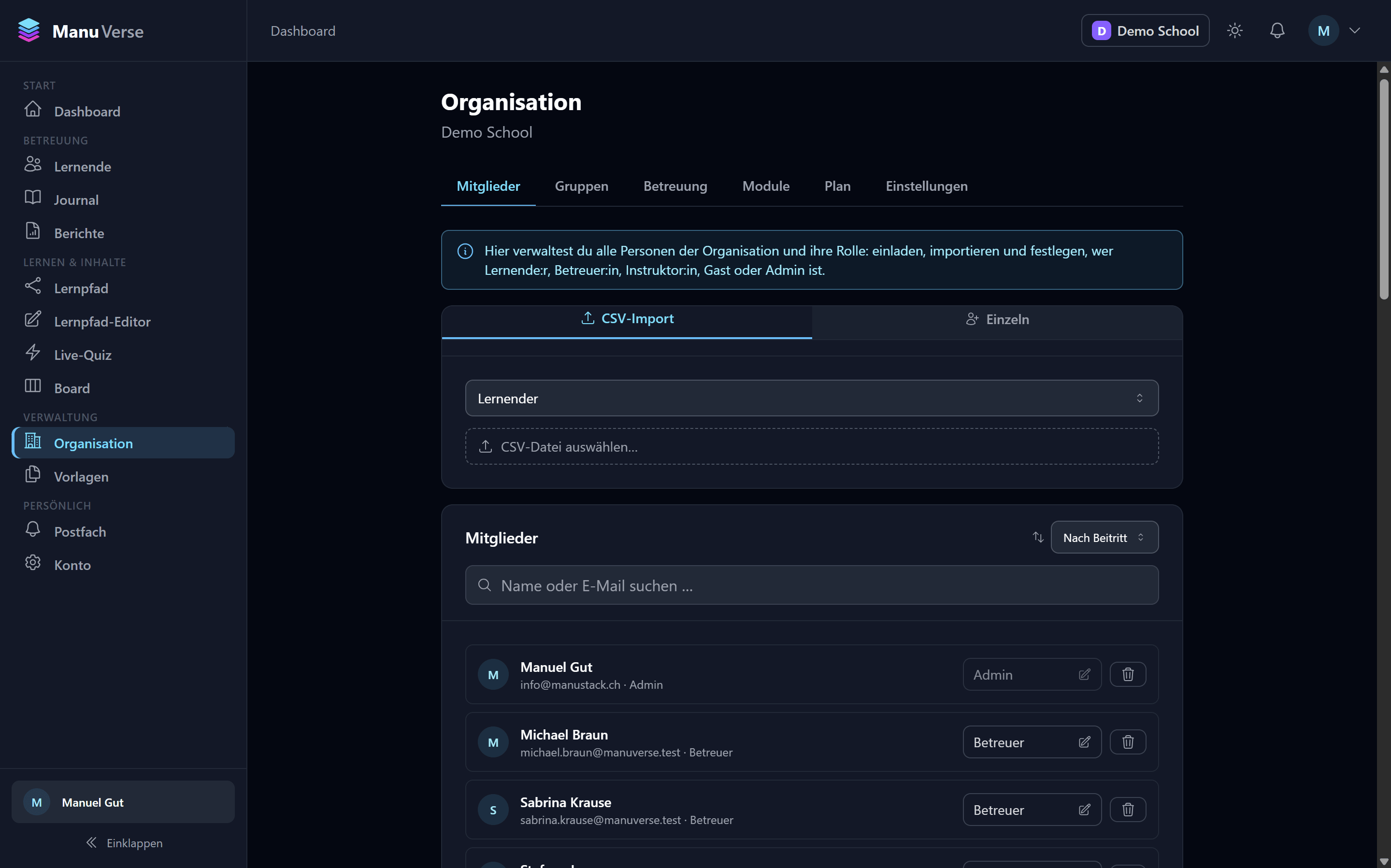Image resolution: width=1391 pixels, height=868 pixels.
Task: Click the ManuVerse logo icon
Action: [x=29, y=30]
